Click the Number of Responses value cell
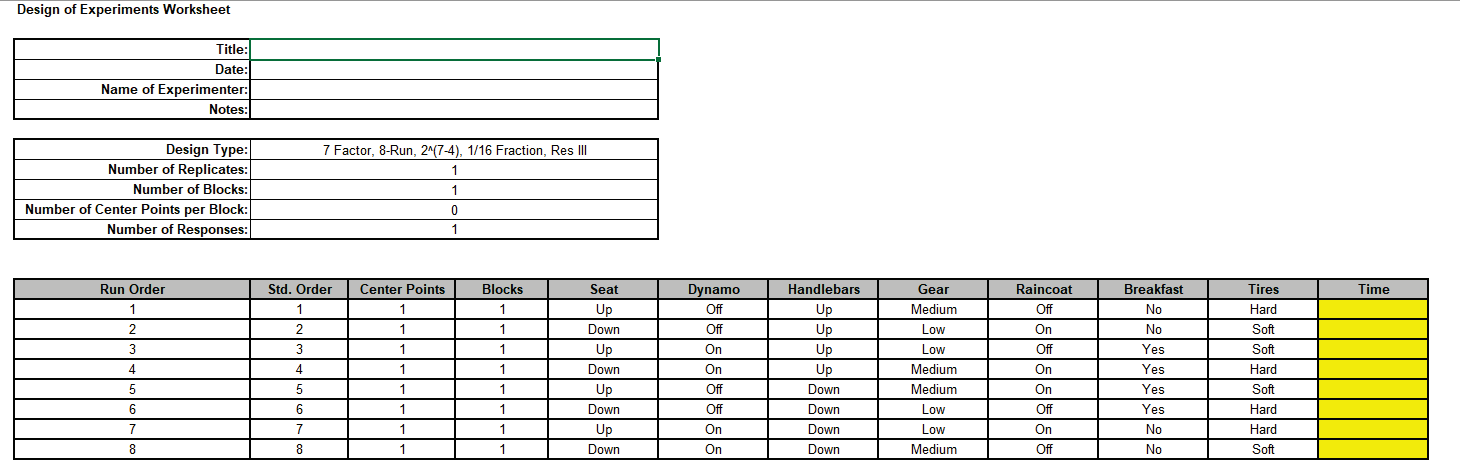 point(454,230)
